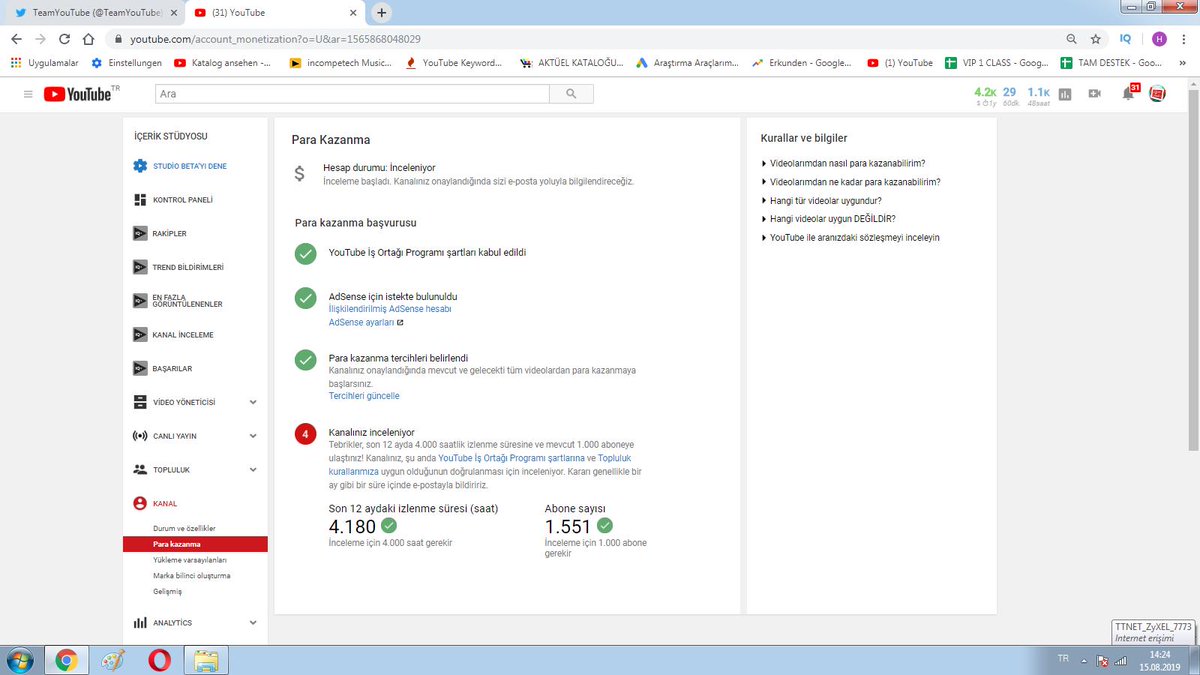Click the Chrome zoom magnifier icon
1200x675 pixels.
1071,39
